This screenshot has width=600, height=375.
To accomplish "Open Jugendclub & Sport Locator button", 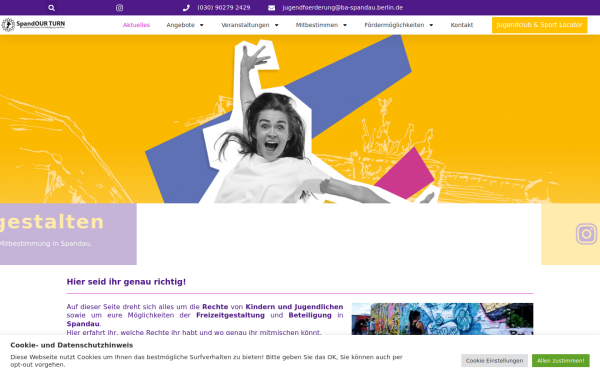I will (x=540, y=25).
